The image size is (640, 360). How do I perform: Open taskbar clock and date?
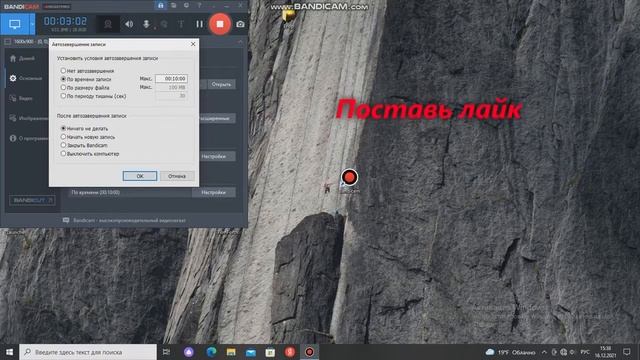click(x=605, y=352)
